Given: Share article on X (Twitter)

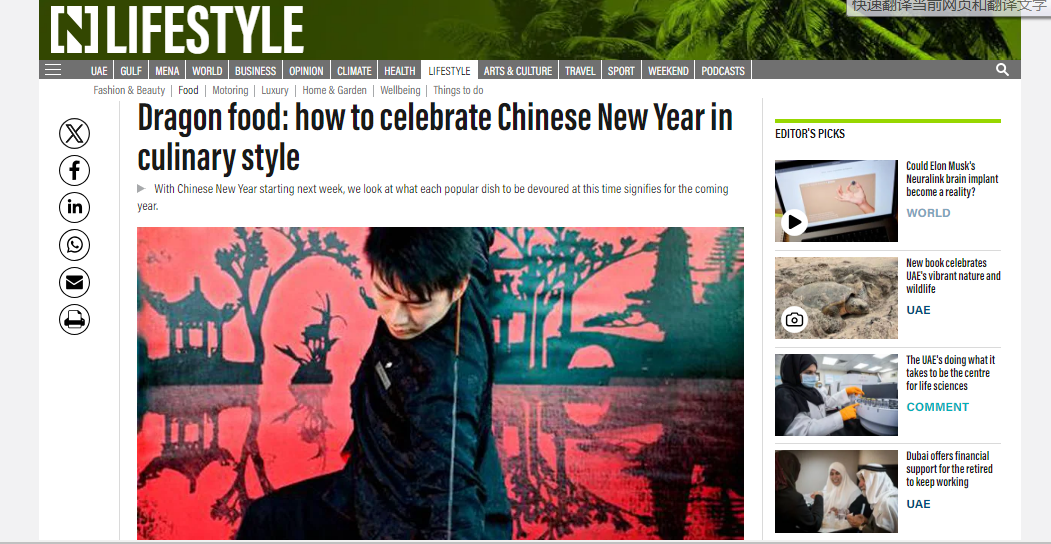Looking at the screenshot, I should pos(74,134).
